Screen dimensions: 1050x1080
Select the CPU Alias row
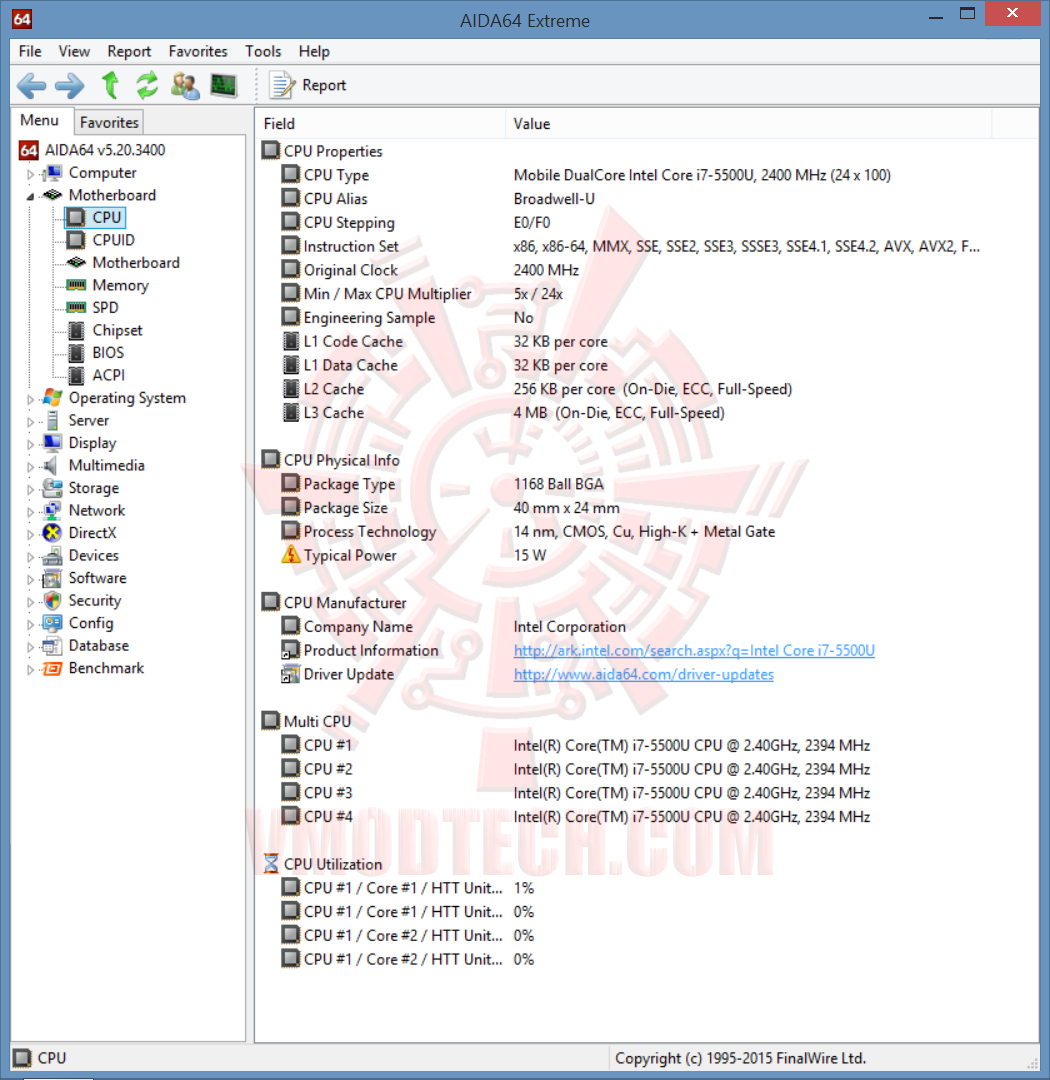646,198
